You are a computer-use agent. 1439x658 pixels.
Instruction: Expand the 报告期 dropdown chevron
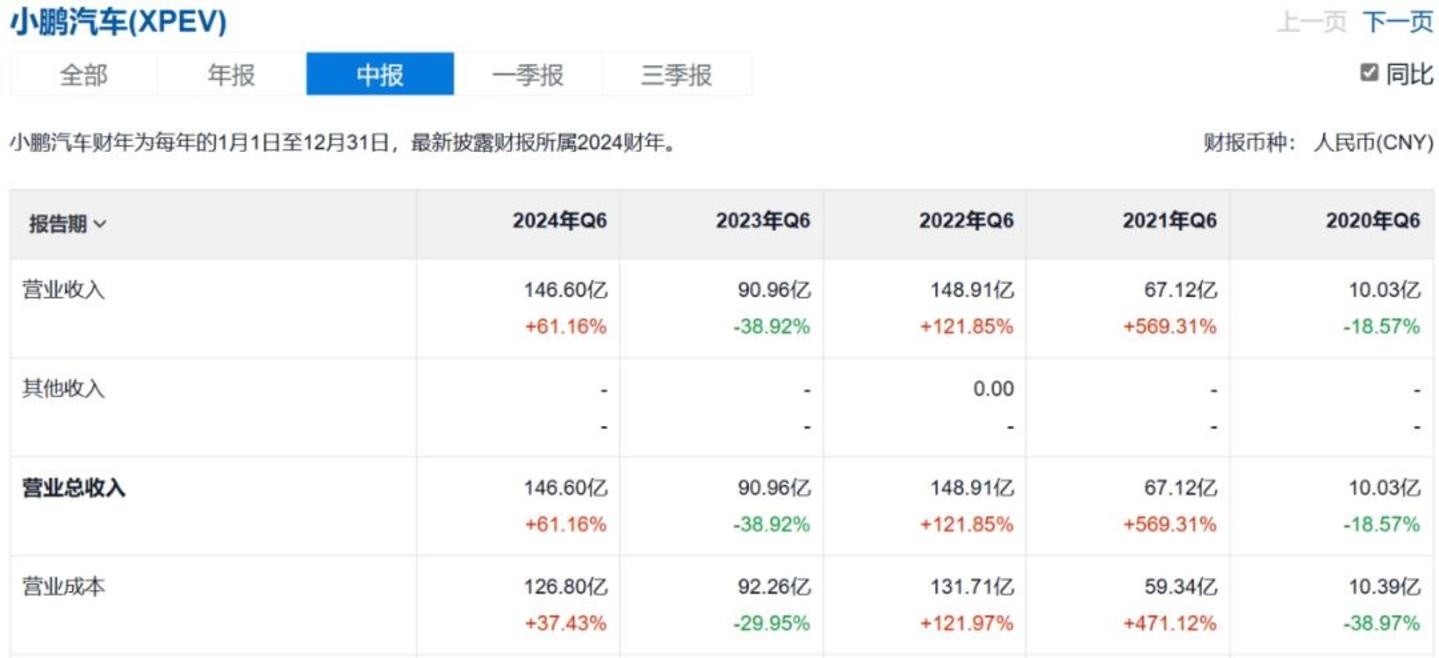pos(100,224)
